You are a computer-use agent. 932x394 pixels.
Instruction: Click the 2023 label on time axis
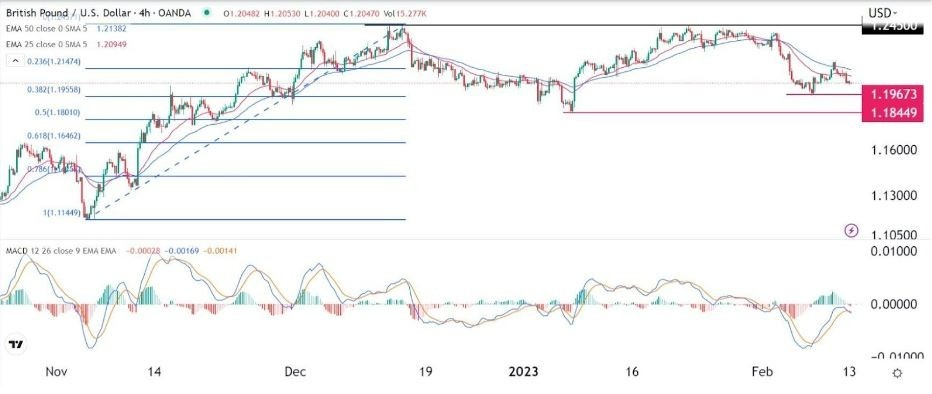524,372
